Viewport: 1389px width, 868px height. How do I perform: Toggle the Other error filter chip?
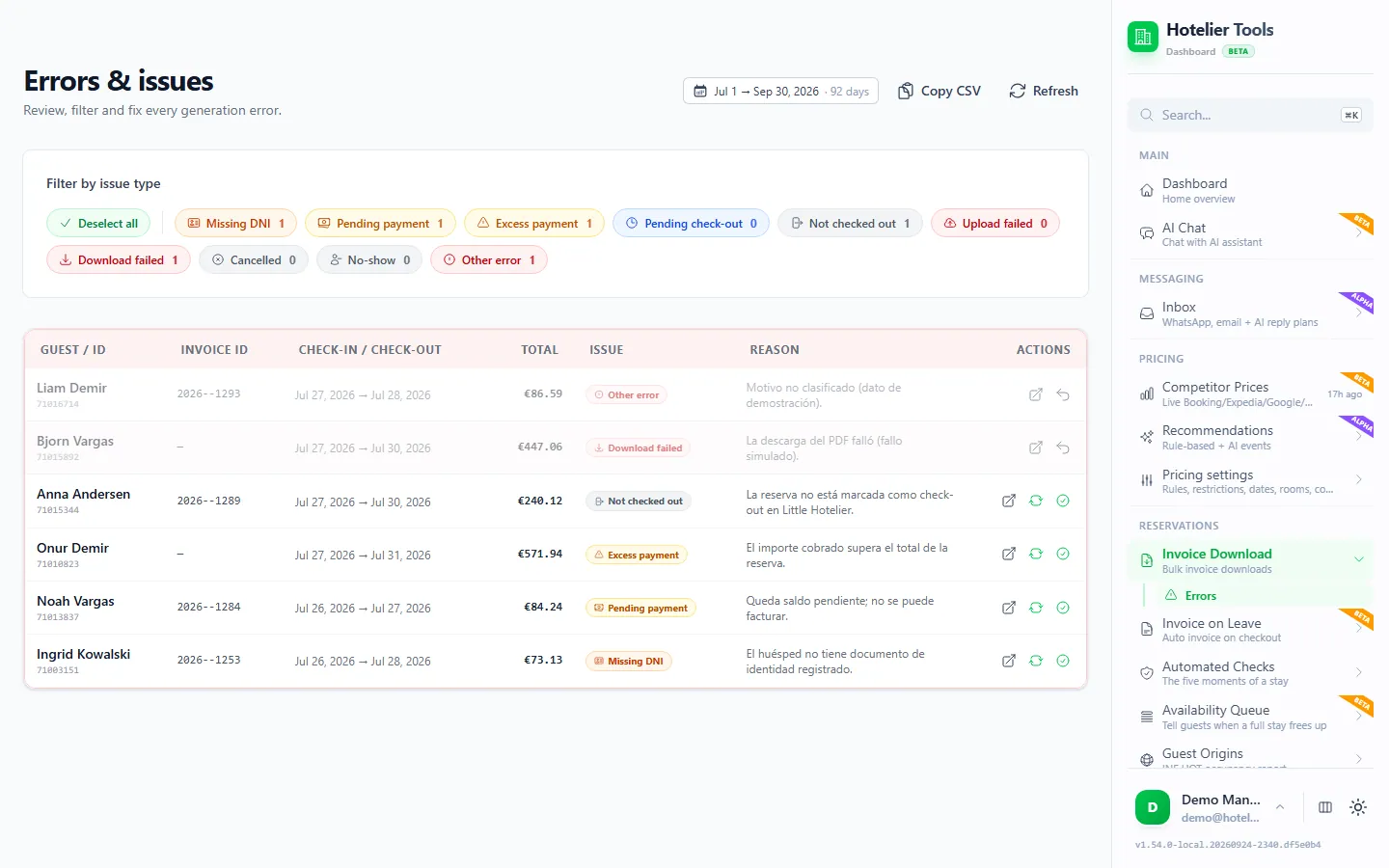[489, 259]
